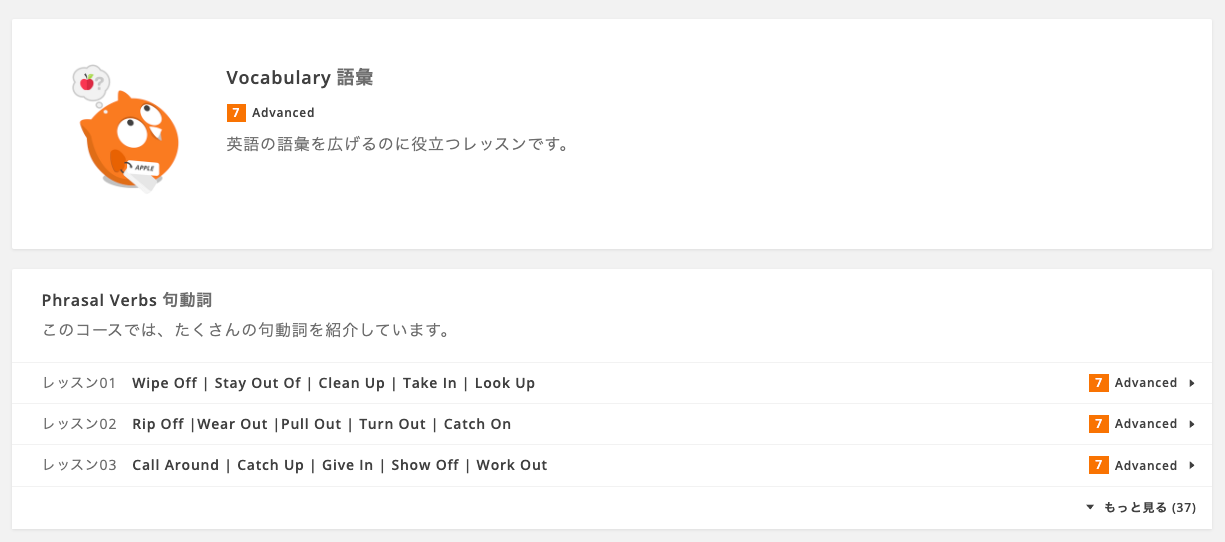Open lesson Rip Off | Wear Out

[x=612, y=424]
